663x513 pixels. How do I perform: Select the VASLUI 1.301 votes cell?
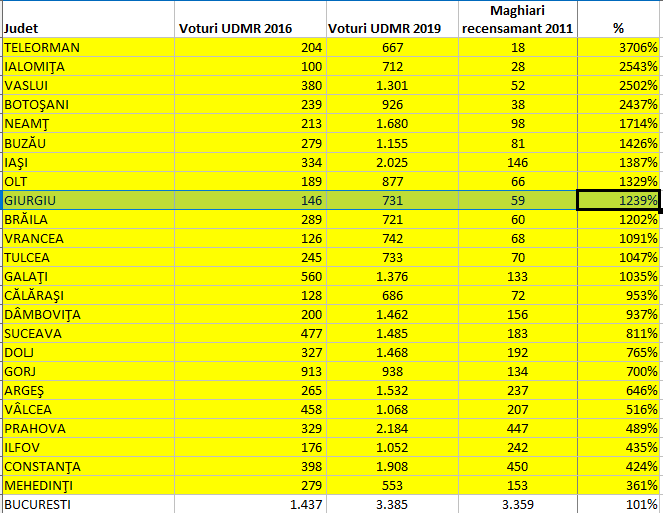(392, 85)
